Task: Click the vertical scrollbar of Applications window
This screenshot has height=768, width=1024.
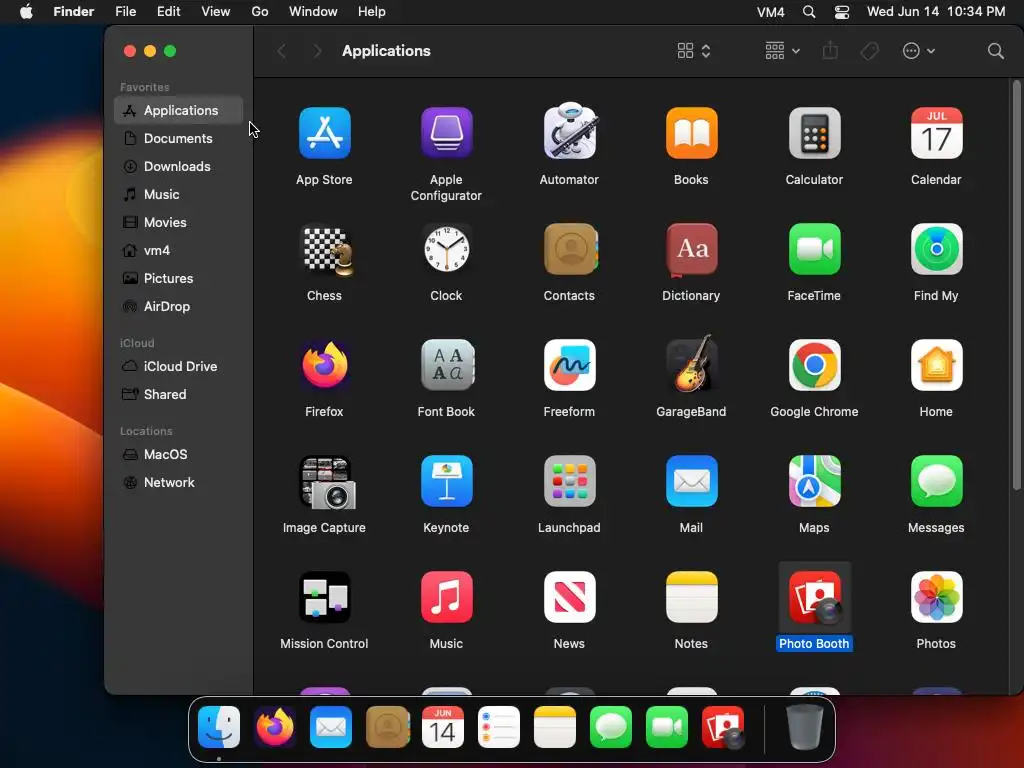Action: click(1016, 285)
